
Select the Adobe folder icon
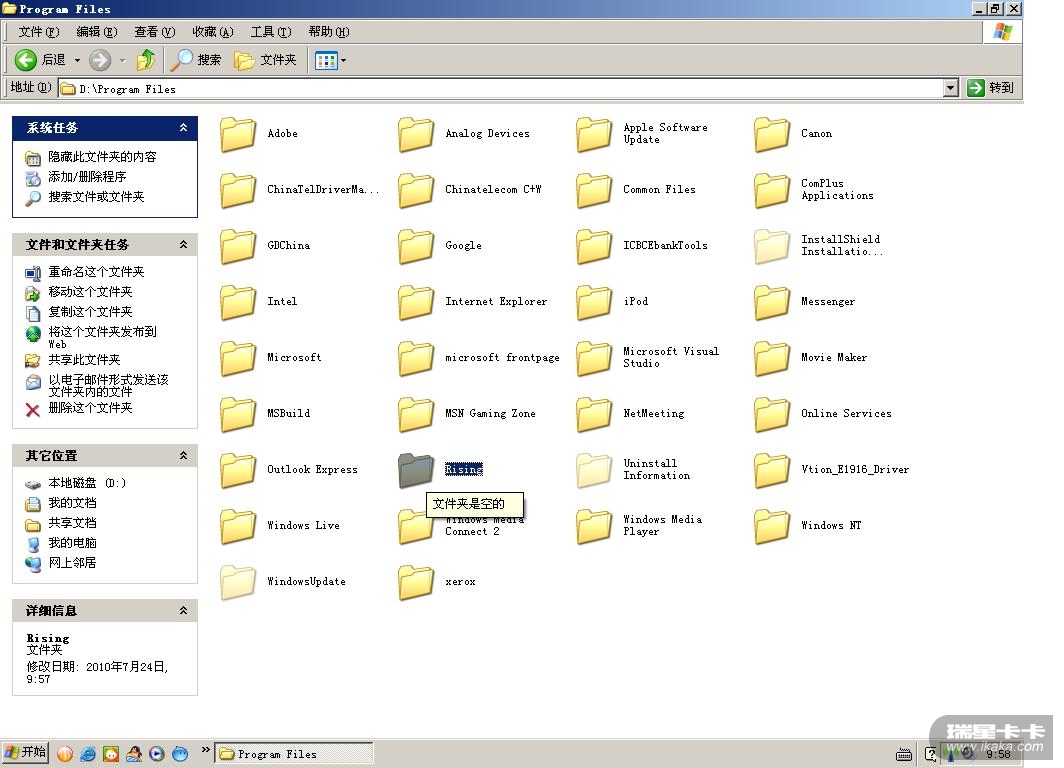(238, 134)
